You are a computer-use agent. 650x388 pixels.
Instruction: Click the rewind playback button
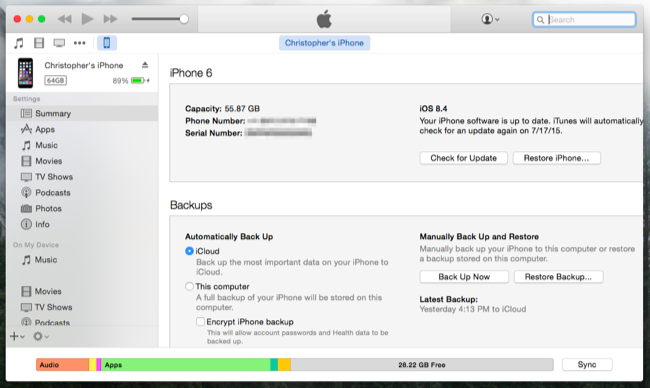coord(65,19)
